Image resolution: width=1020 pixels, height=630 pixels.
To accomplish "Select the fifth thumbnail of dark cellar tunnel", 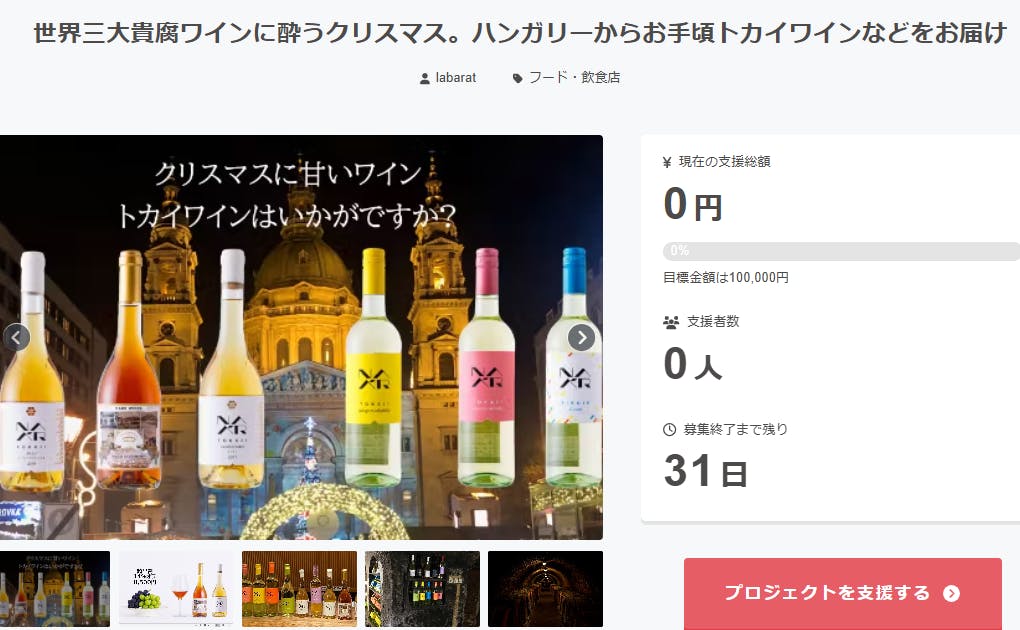I will (x=545, y=589).
